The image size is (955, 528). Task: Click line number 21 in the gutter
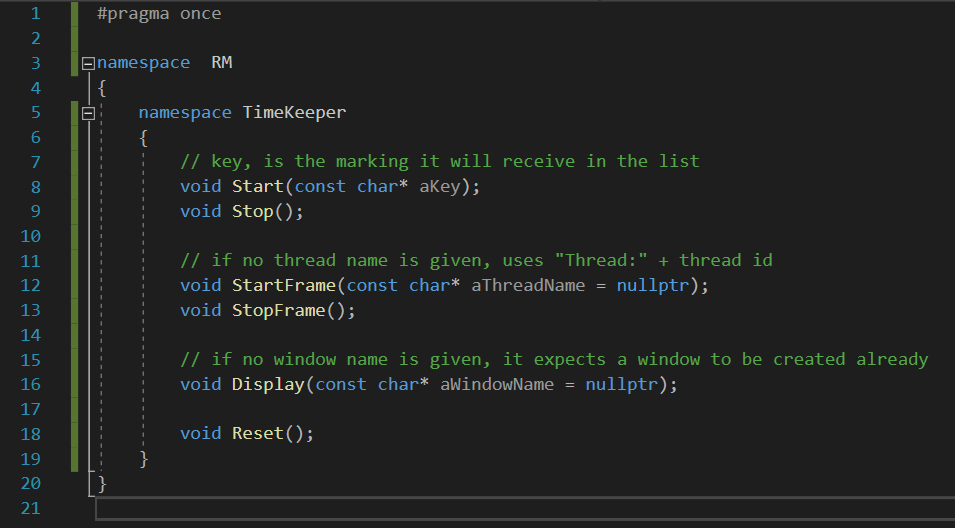[x=30, y=509]
